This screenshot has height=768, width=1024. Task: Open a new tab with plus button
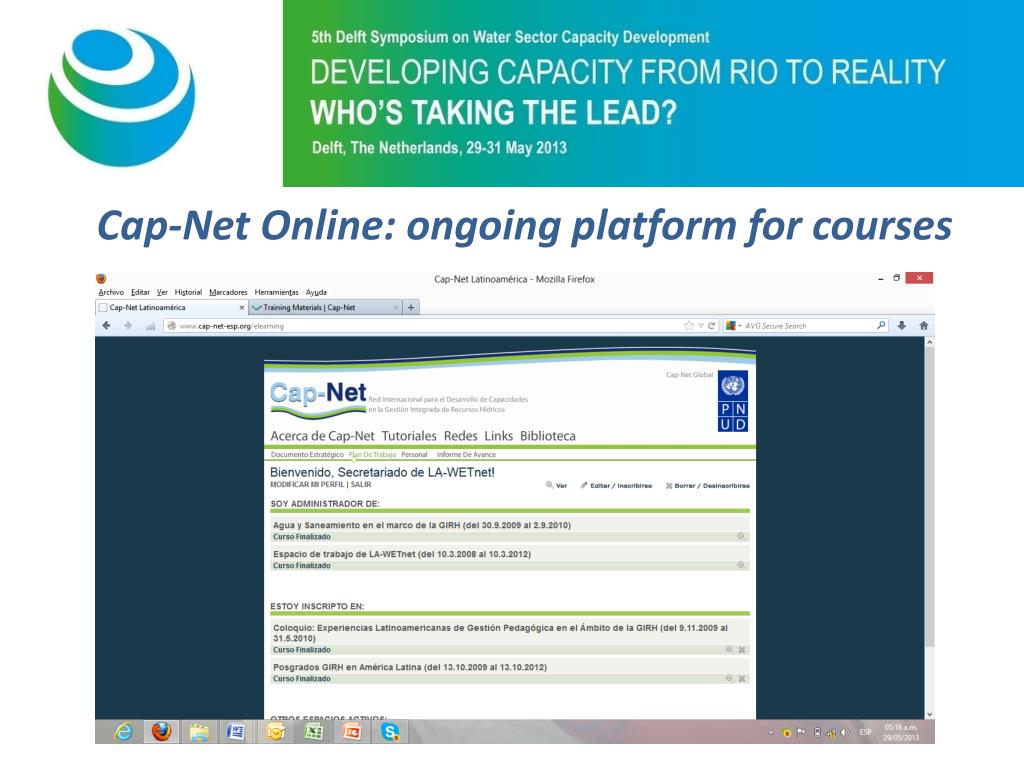click(x=411, y=307)
